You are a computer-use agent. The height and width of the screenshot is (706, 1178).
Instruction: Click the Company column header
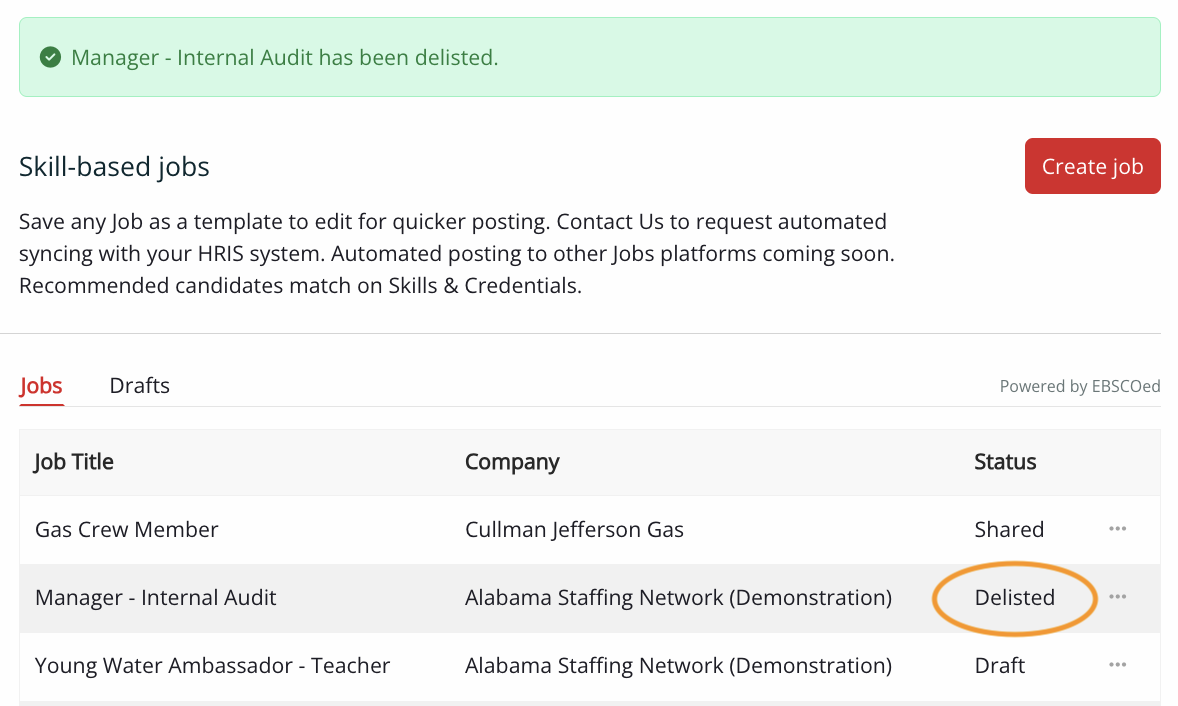511,462
